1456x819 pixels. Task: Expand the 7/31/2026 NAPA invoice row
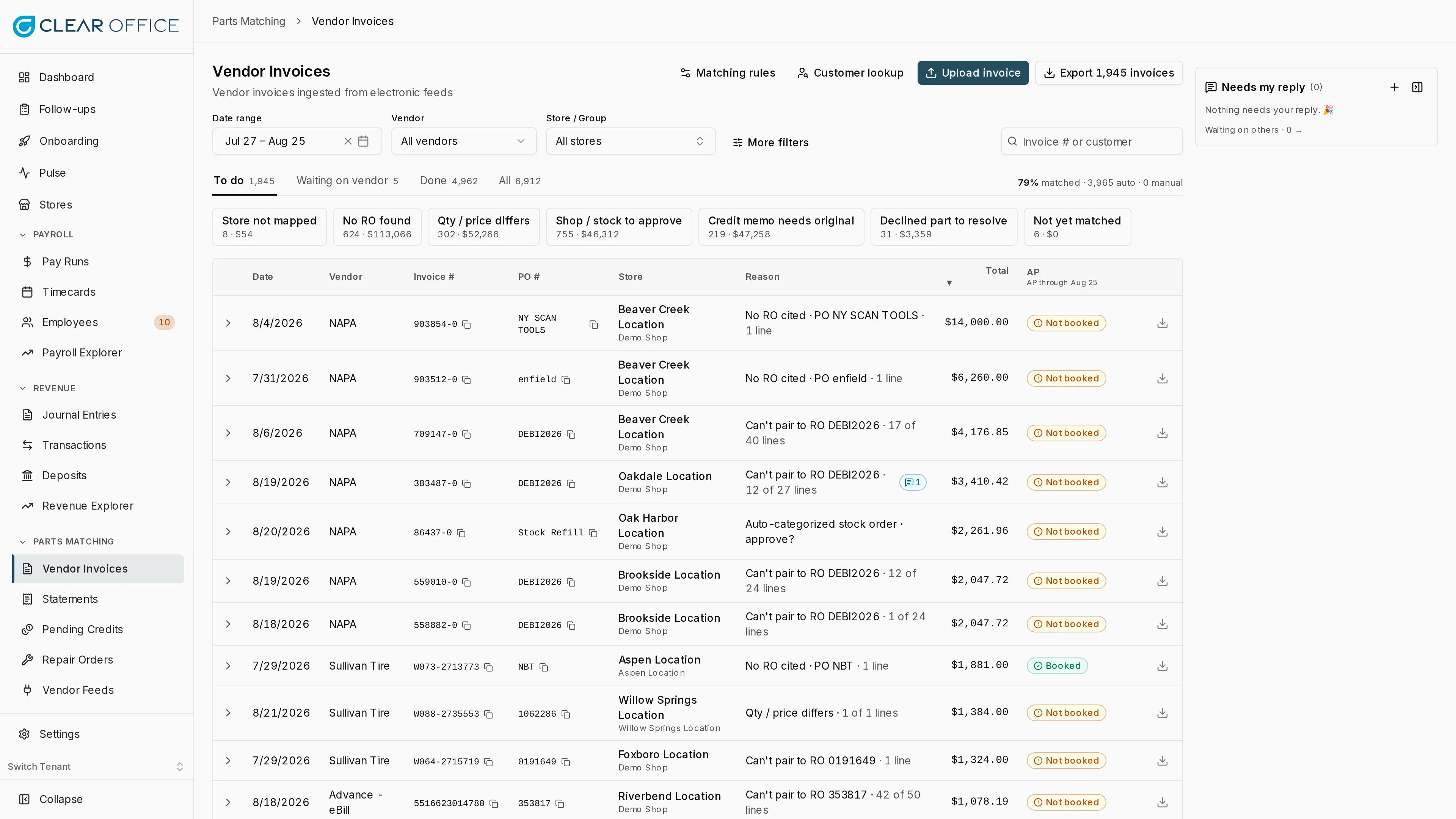click(x=228, y=379)
